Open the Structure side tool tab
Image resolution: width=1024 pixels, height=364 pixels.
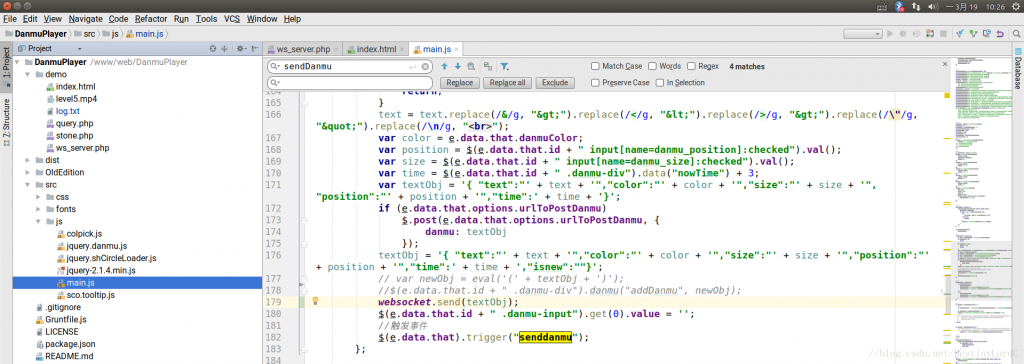[x=7, y=123]
